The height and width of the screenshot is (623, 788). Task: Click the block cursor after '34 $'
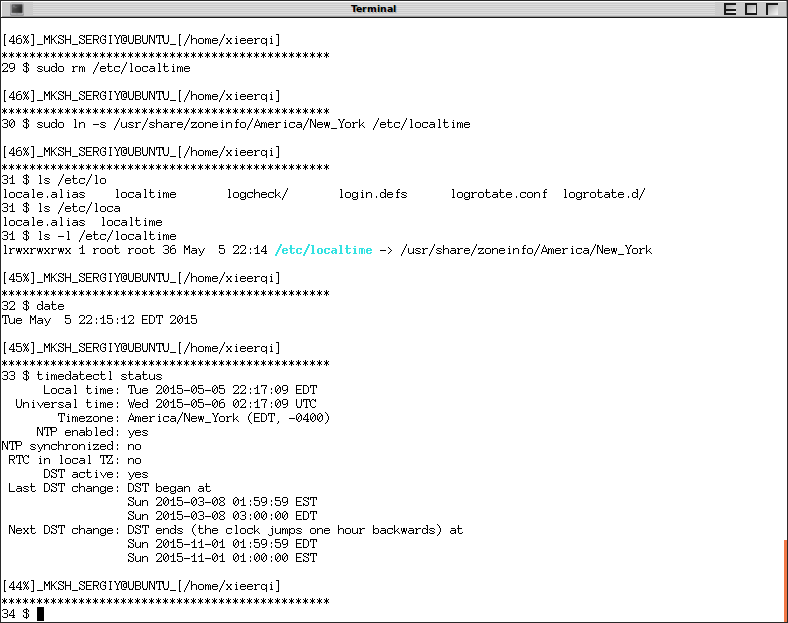pyautogui.click(x=40, y=614)
